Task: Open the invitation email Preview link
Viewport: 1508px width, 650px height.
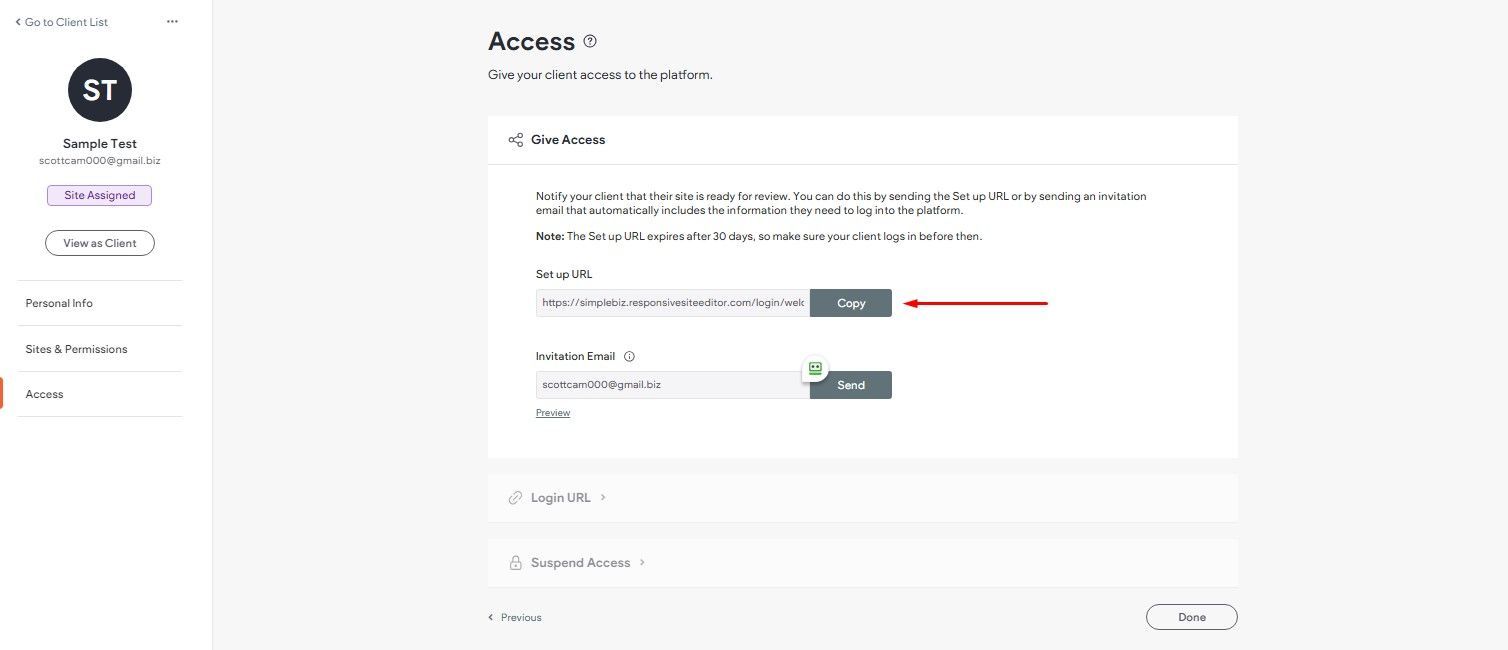Action: point(553,413)
